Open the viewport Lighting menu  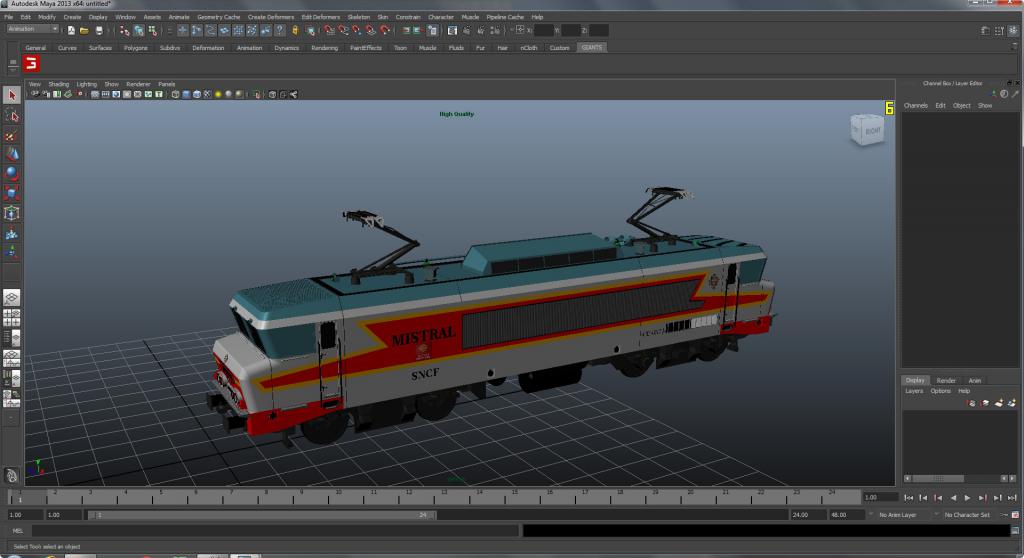point(86,84)
